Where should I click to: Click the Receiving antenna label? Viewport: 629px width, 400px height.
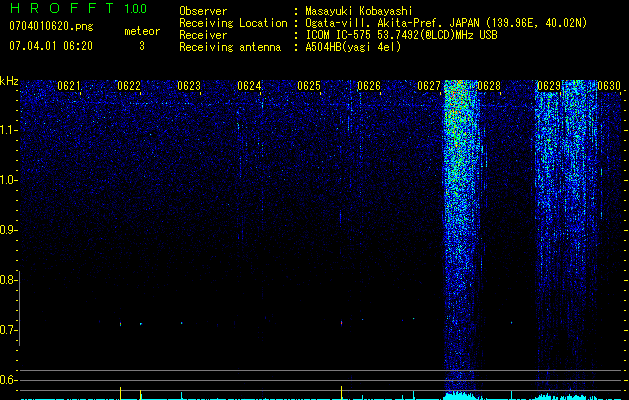coord(230,47)
